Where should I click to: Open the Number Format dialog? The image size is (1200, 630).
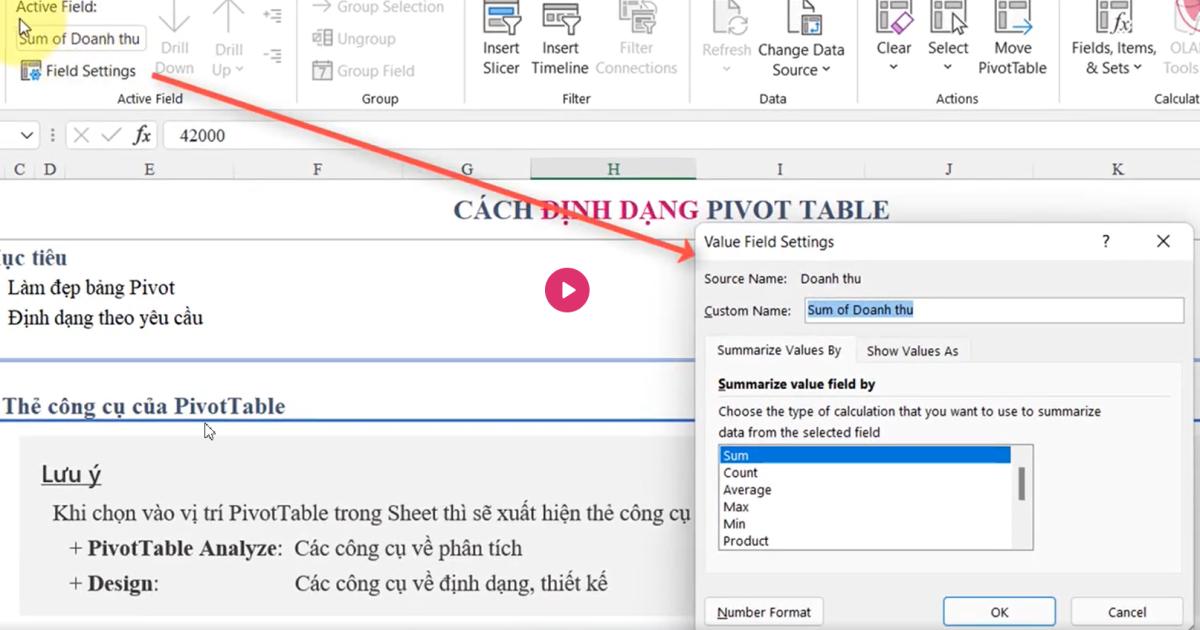[x=763, y=611]
